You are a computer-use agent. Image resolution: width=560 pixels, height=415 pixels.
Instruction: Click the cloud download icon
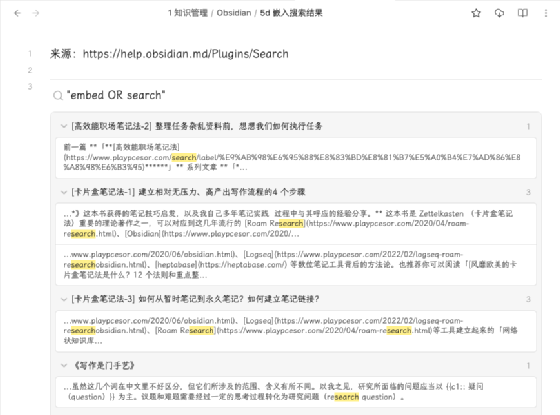499,13
